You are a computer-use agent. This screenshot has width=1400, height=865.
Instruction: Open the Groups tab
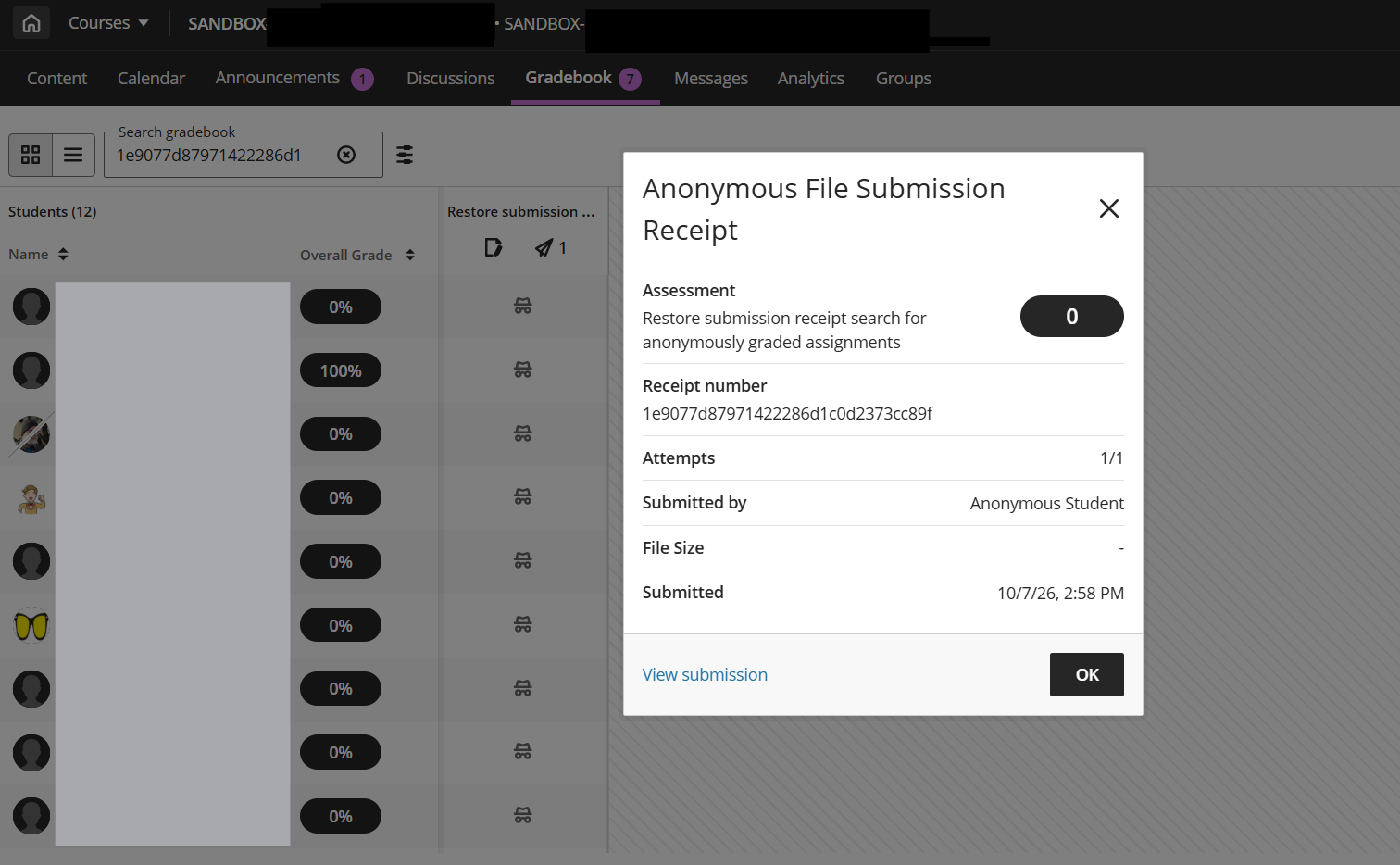pyautogui.click(x=904, y=79)
